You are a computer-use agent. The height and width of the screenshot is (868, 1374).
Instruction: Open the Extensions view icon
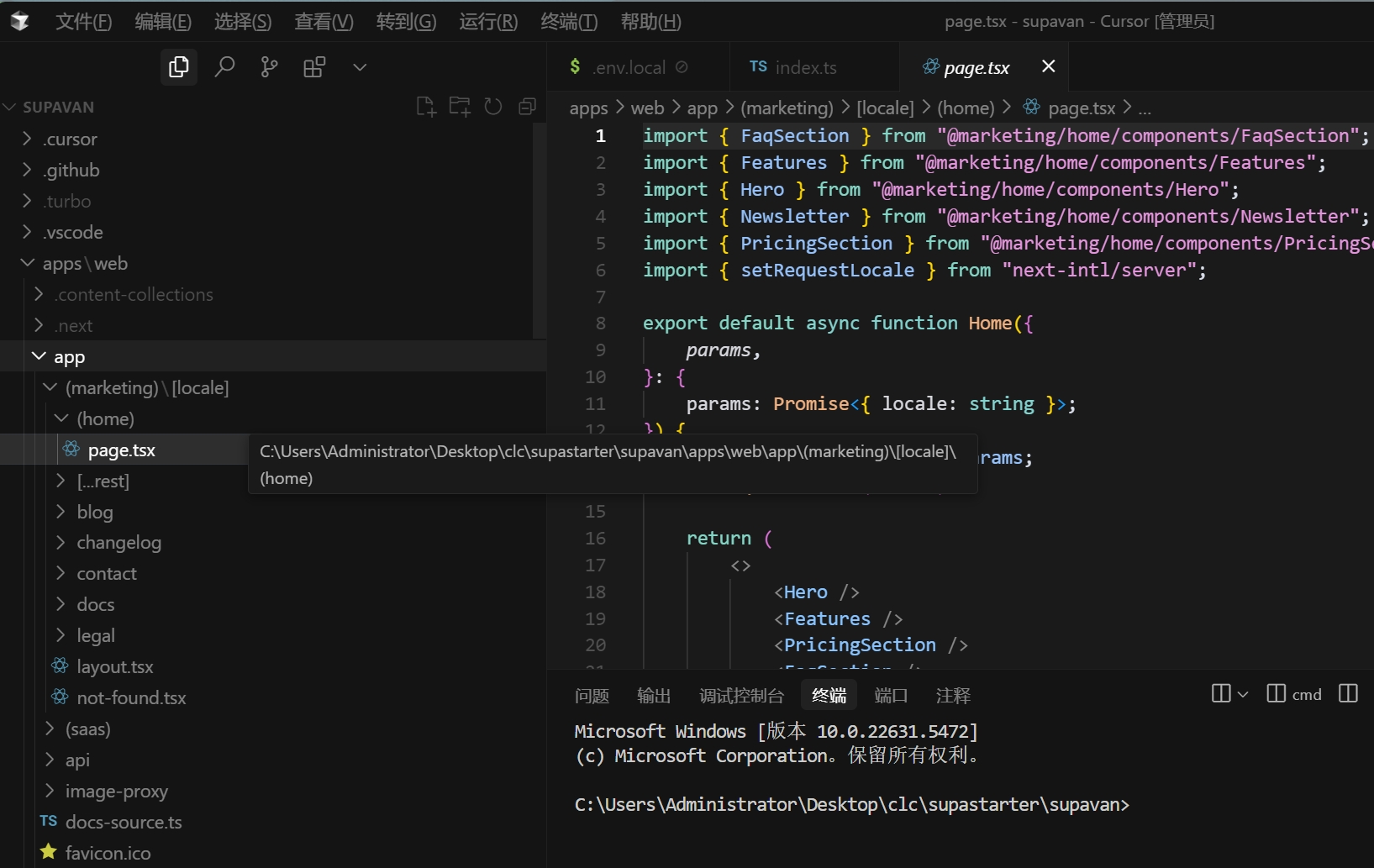pos(314,67)
